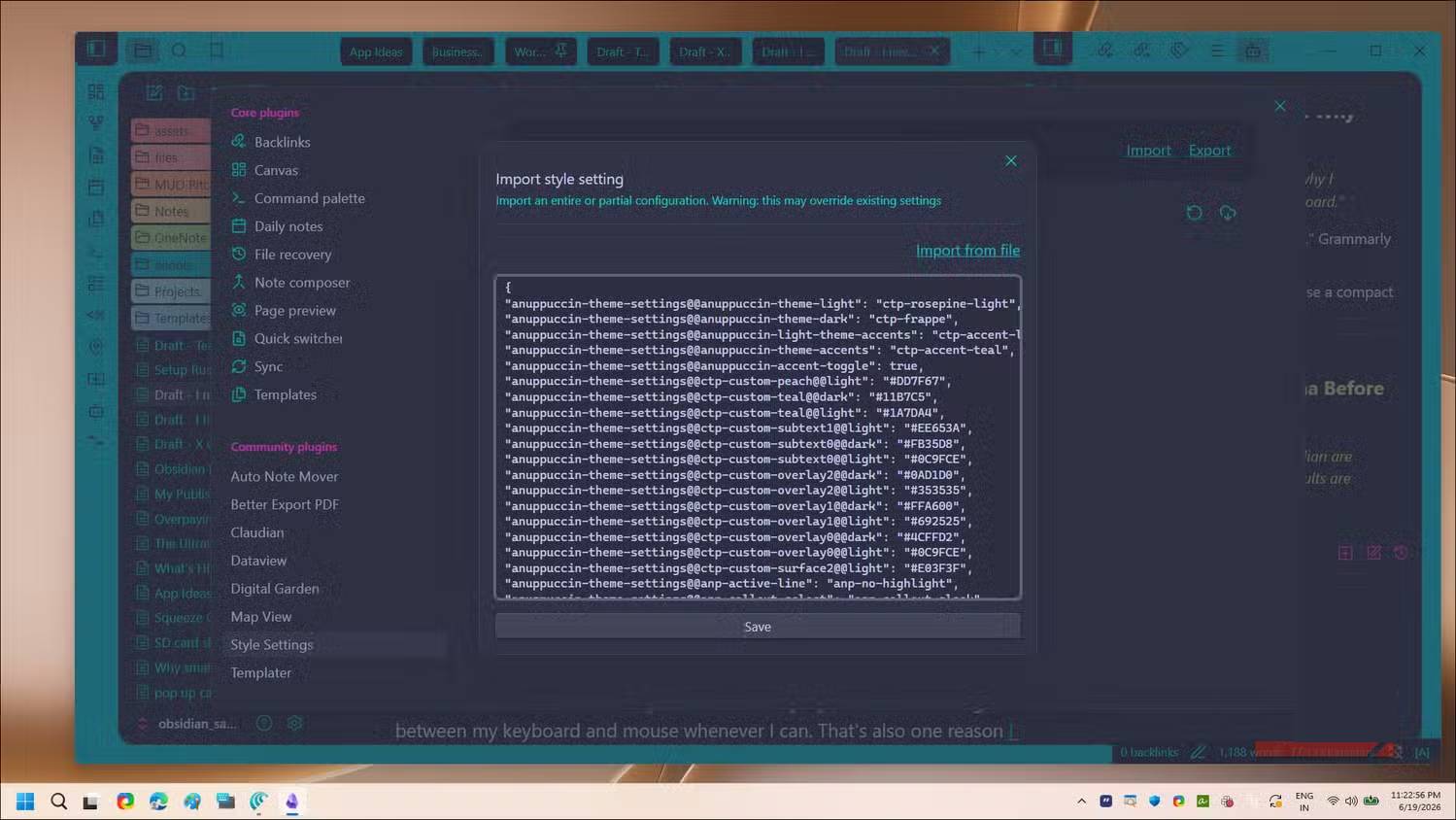Open Canvas core plugin settings

click(276, 170)
